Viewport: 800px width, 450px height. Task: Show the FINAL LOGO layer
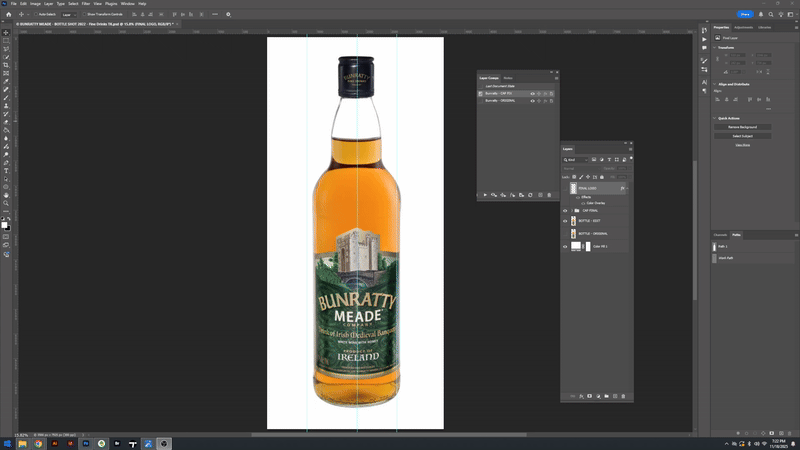pos(565,188)
